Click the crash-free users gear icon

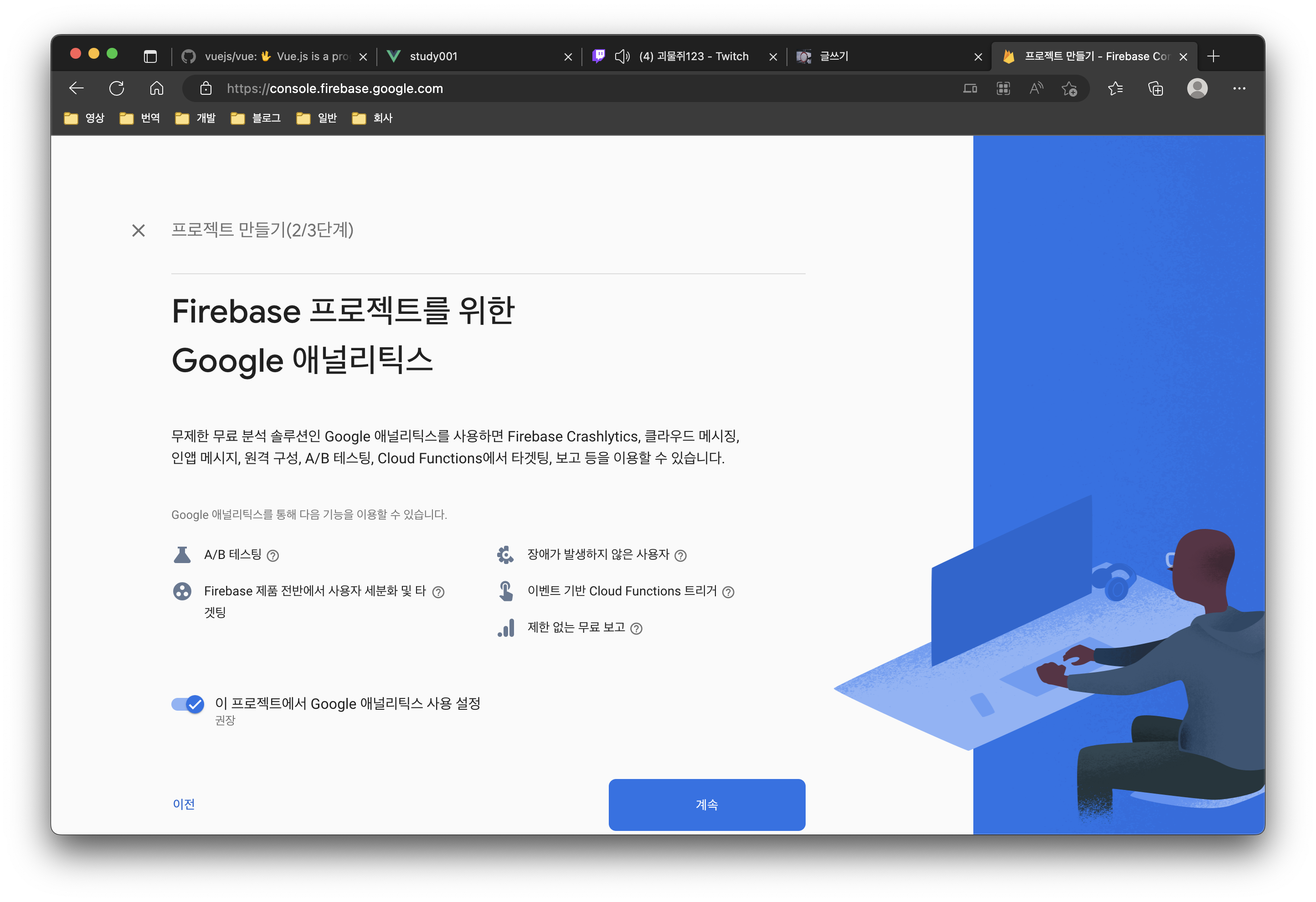(x=505, y=555)
